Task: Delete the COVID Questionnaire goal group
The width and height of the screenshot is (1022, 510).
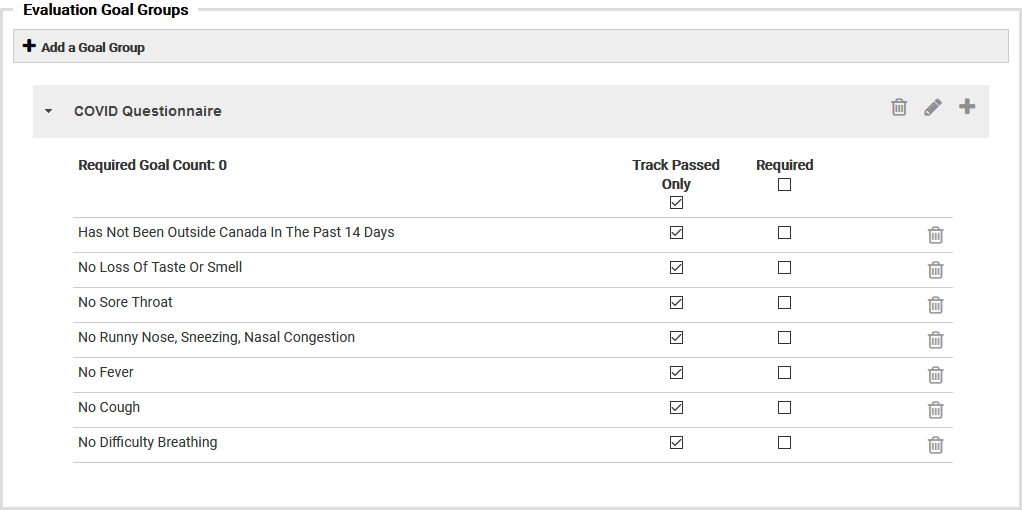Action: [899, 107]
